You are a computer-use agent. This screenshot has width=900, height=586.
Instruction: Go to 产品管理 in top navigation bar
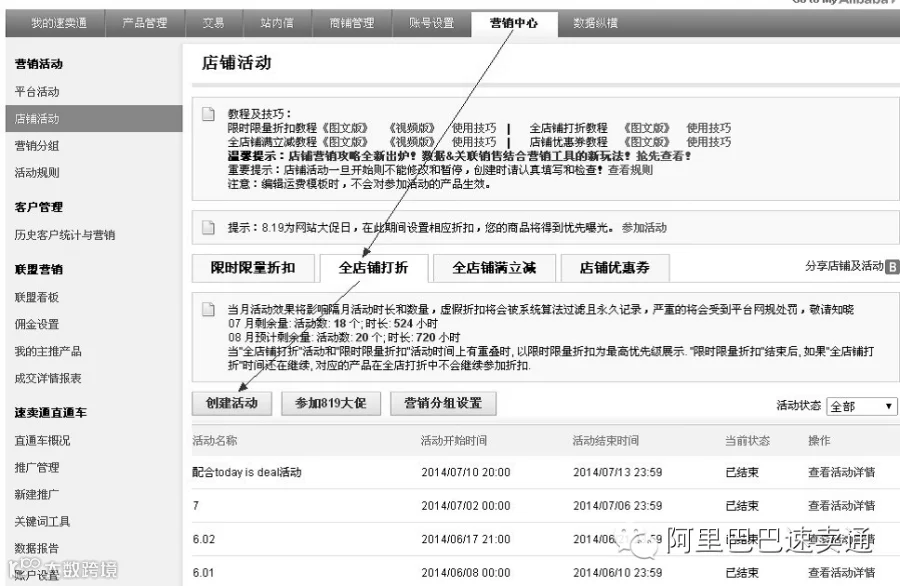[145, 23]
